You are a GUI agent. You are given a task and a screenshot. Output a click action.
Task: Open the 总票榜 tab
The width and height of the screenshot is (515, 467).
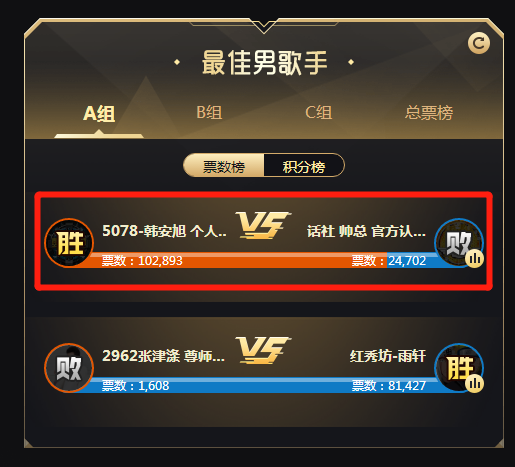(x=429, y=113)
